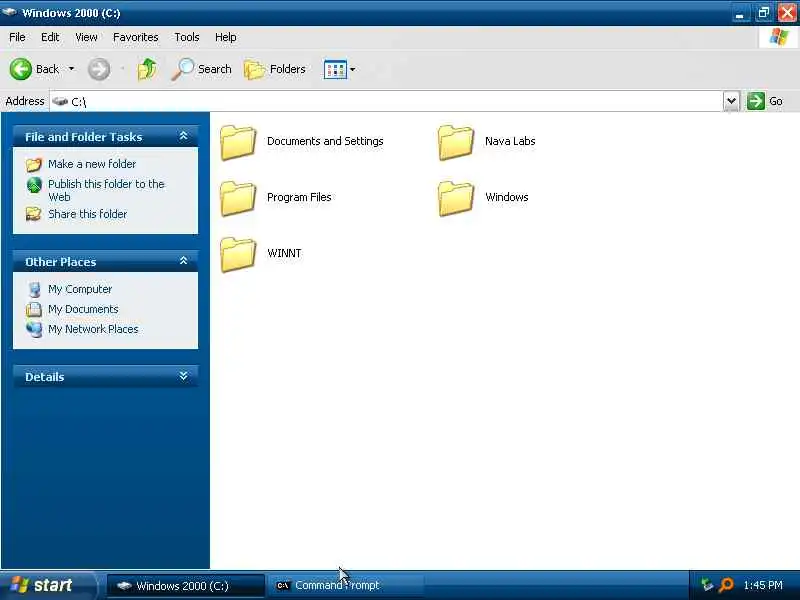The height and width of the screenshot is (600, 800).
Task: Open My Computer from Other Places
Action: coord(80,289)
